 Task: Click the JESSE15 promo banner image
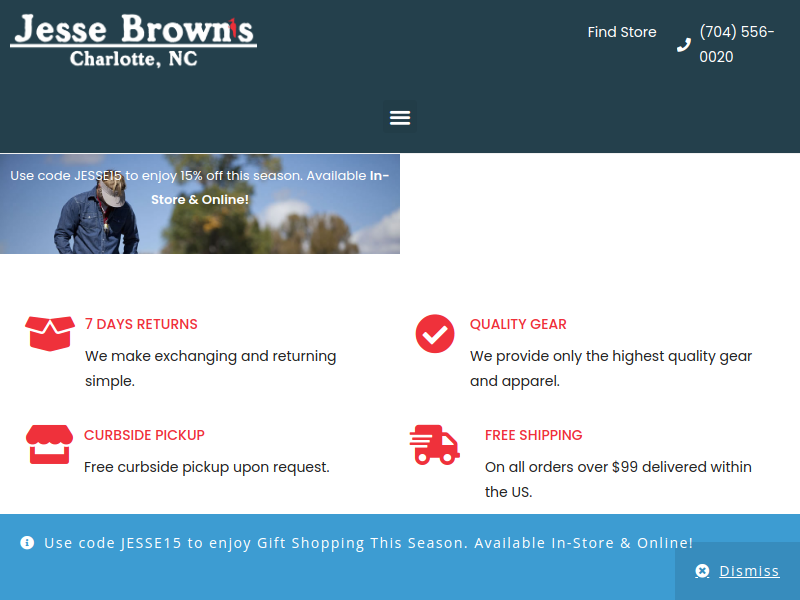(x=200, y=204)
